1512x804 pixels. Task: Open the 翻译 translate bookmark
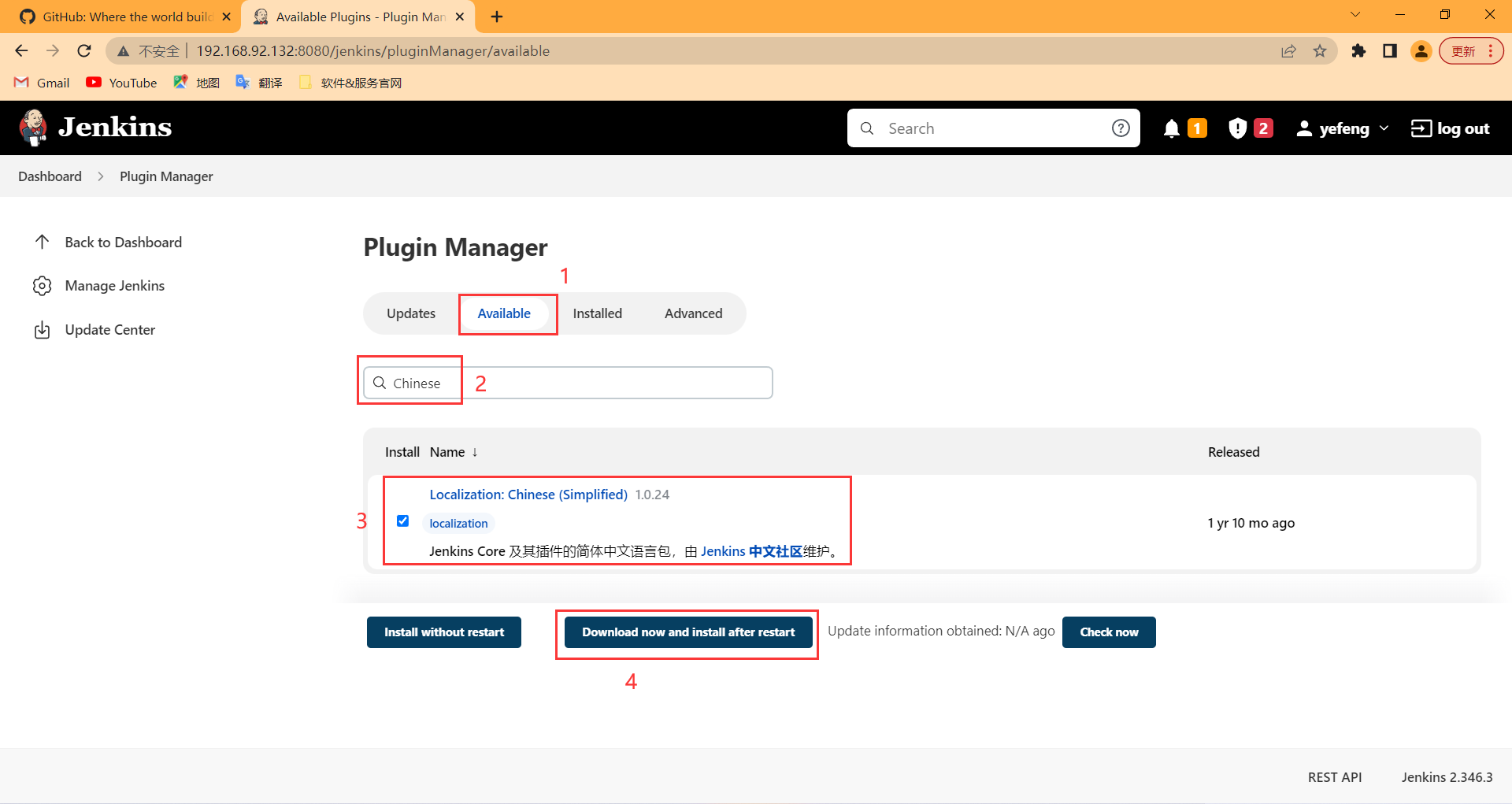point(259,83)
